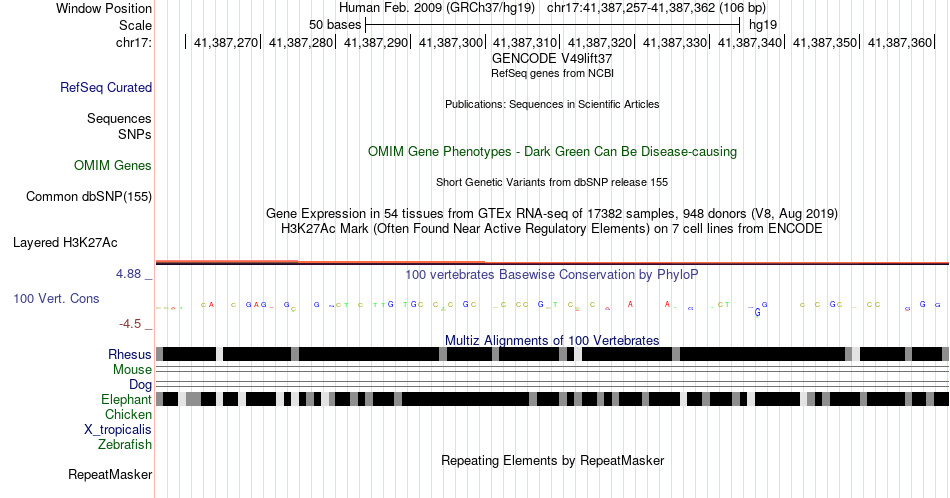This screenshot has height=498, width=950.
Task: Click the Rhesus alignment black bar
Action: point(552,354)
